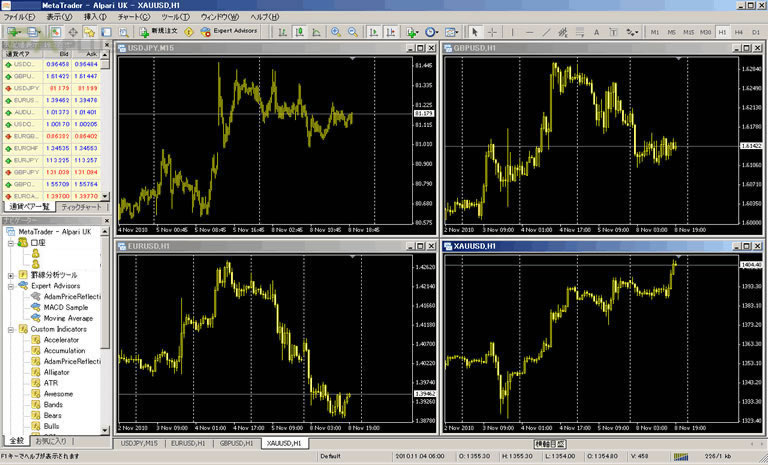Click the connection status bars icon
Image resolution: width=768 pixels, height=465 pixels.
click(x=680, y=457)
